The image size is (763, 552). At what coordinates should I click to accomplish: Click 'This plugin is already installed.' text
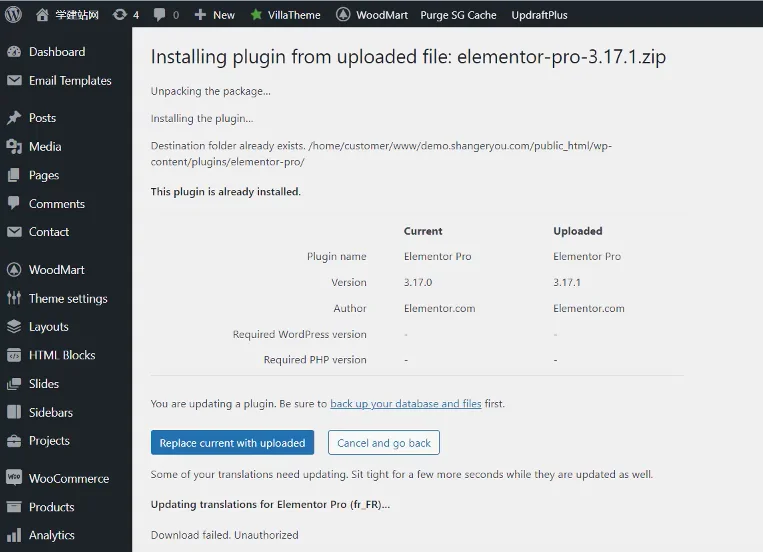click(225, 192)
